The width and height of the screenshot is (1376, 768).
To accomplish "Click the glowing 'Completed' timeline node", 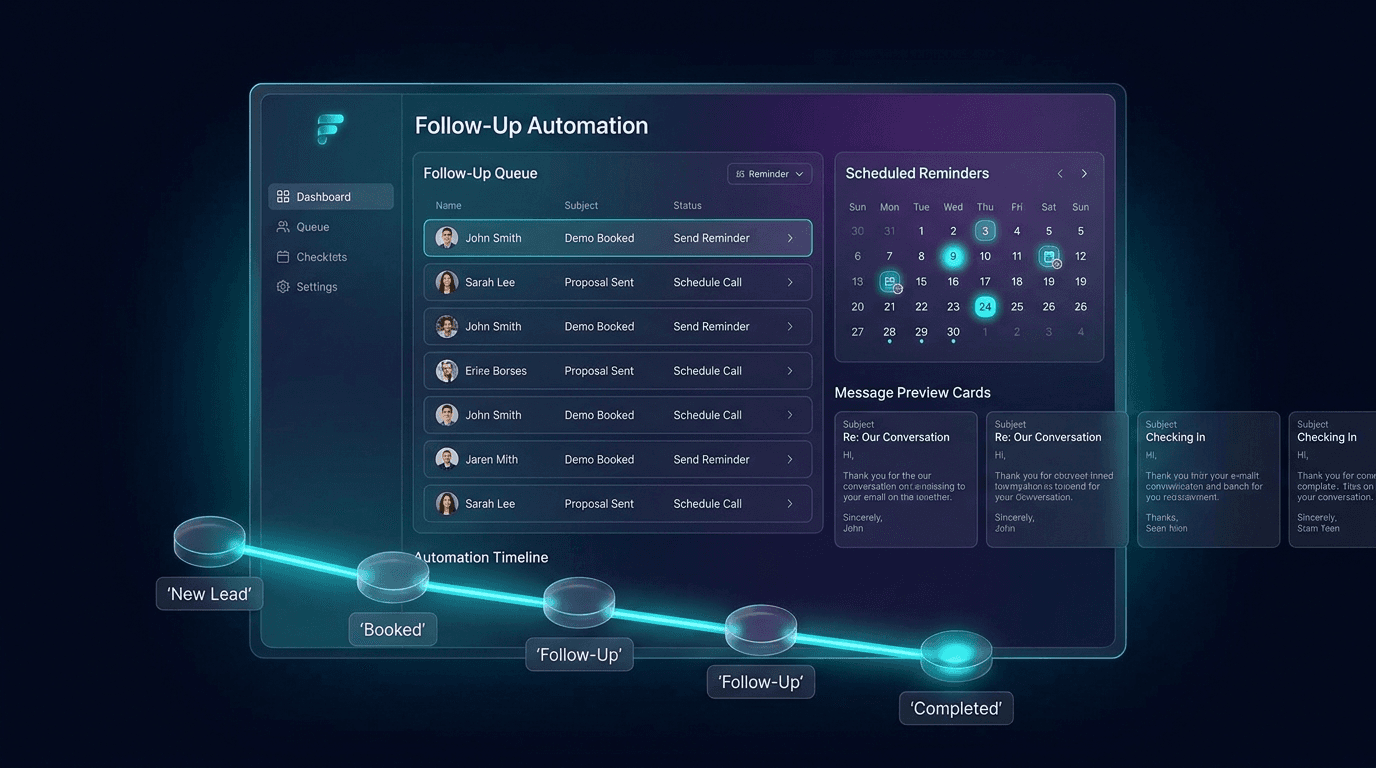I will [956, 656].
